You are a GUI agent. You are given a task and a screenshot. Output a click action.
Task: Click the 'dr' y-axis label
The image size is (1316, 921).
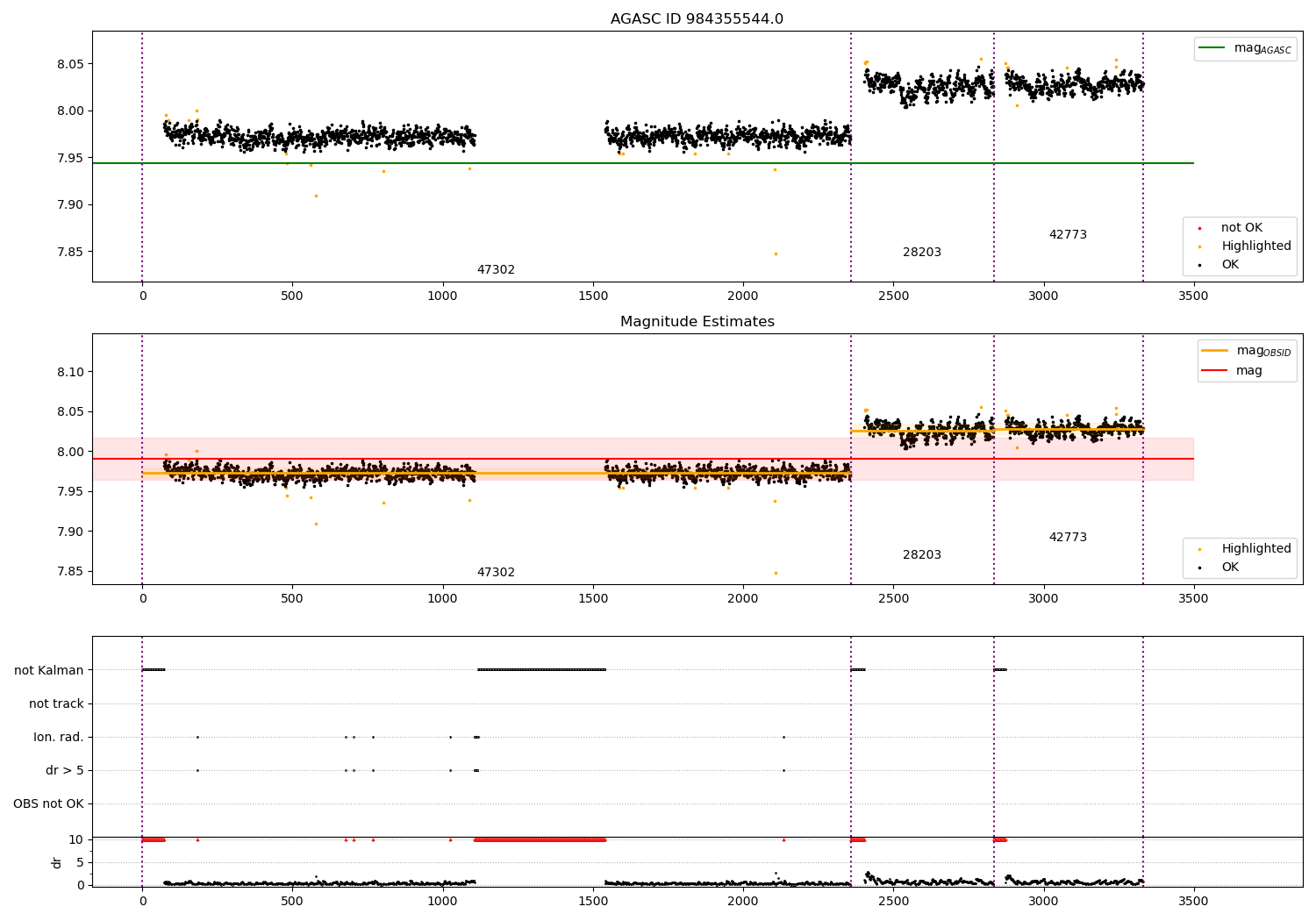(x=57, y=862)
